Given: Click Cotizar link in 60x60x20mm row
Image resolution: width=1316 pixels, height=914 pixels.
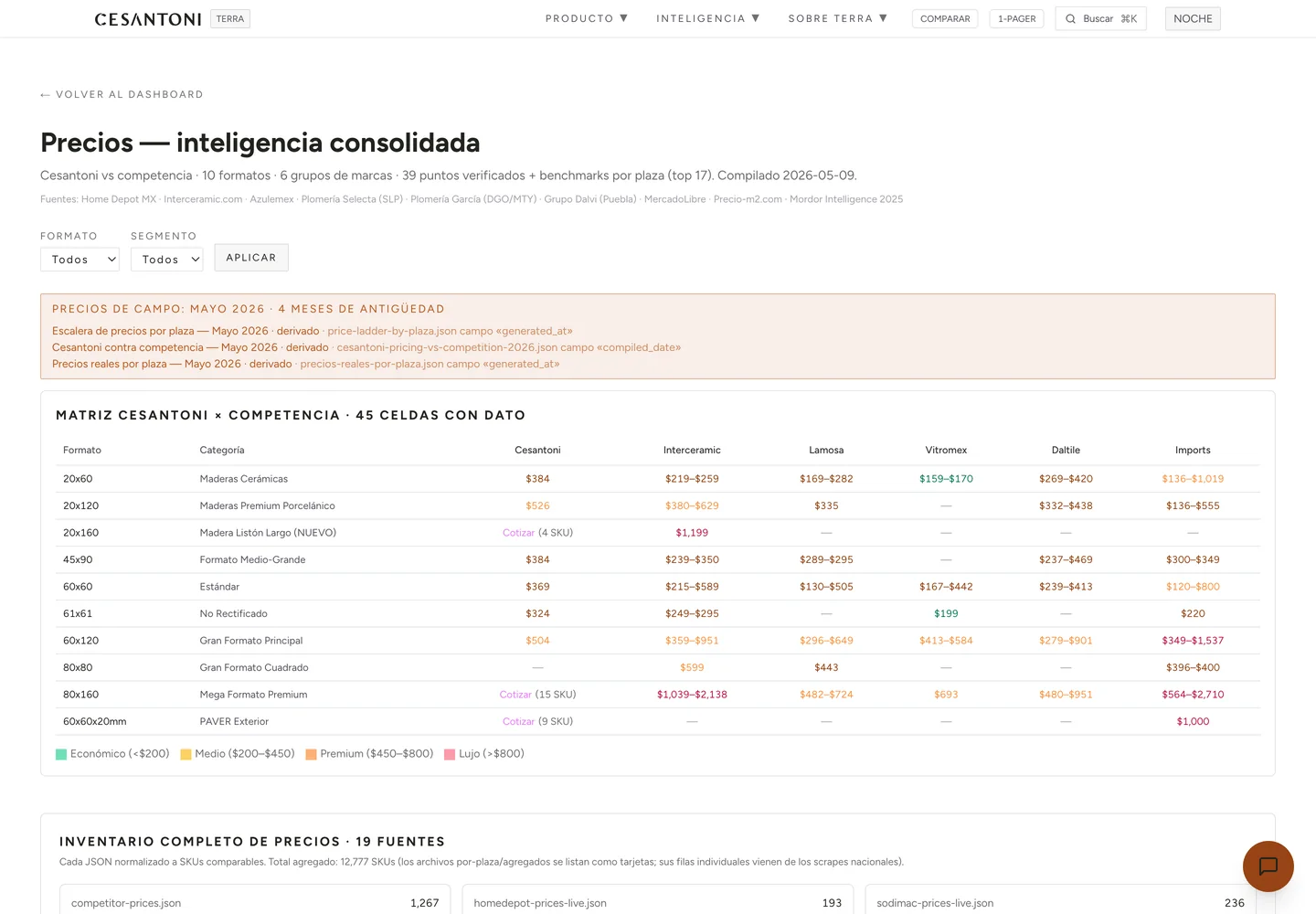Looking at the screenshot, I should 518,722.
